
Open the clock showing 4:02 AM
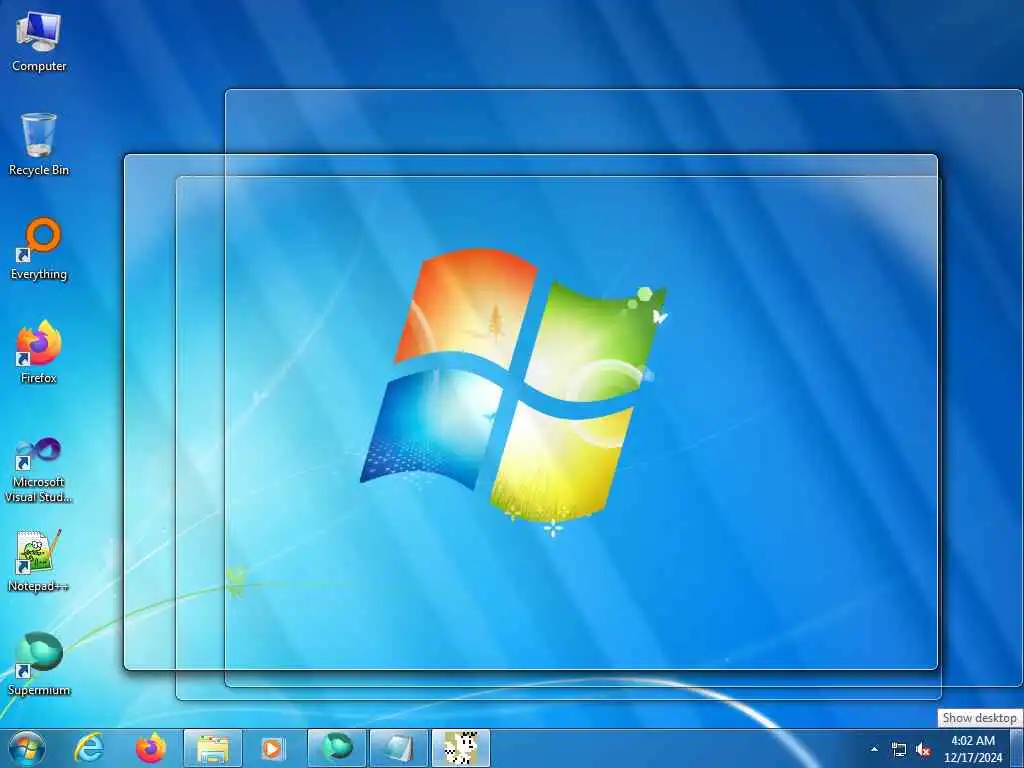973,749
